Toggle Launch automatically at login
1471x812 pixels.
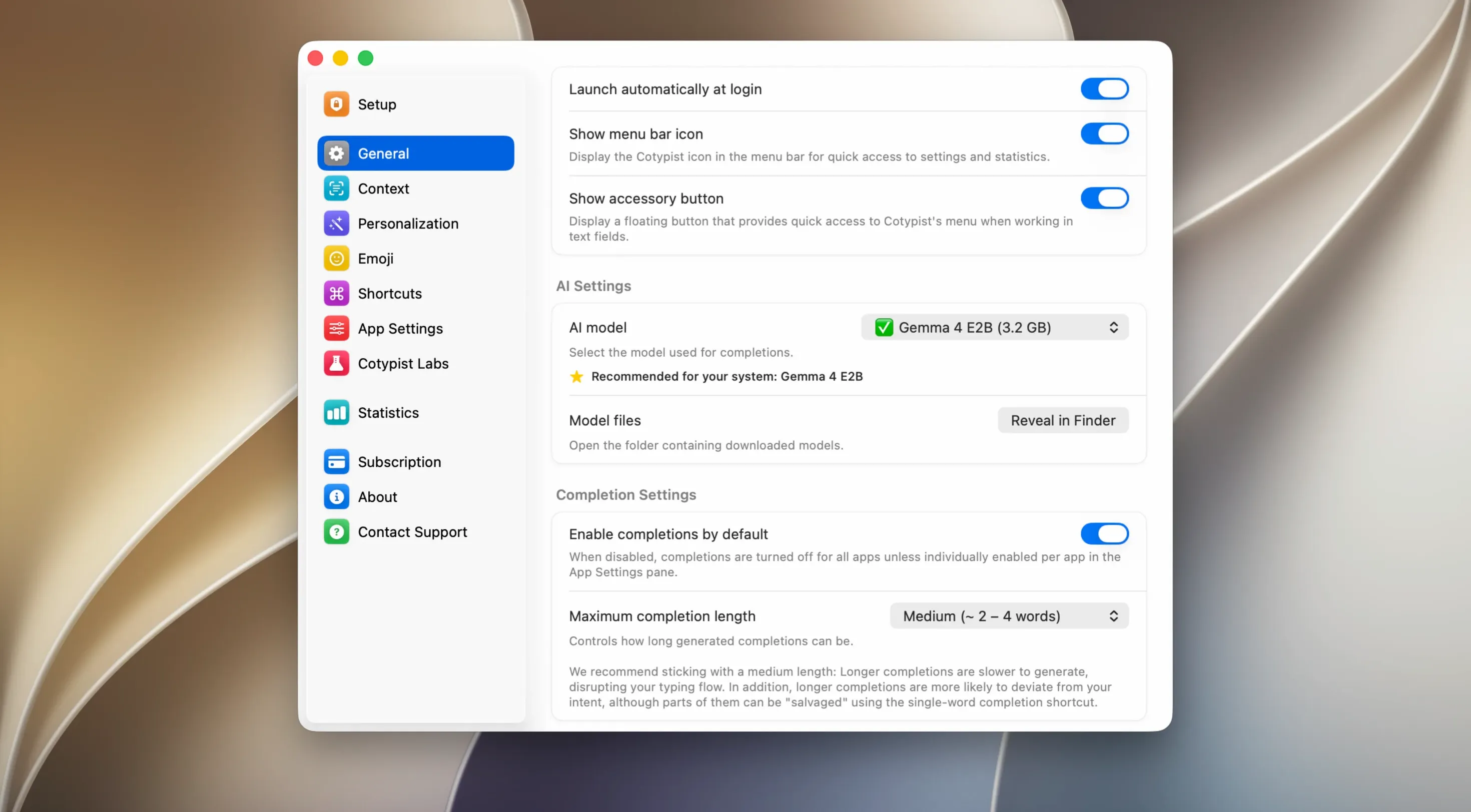click(x=1104, y=89)
